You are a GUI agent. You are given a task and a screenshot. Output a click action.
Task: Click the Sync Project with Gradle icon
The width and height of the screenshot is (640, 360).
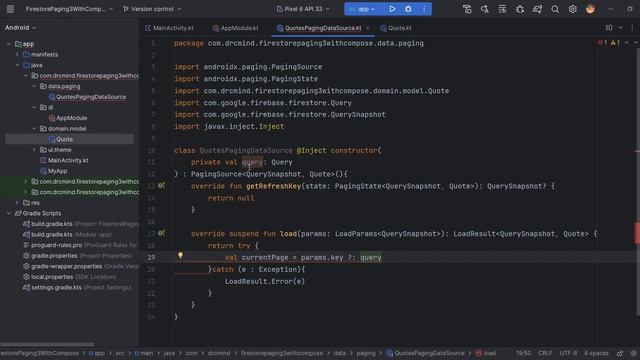point(537,9)
